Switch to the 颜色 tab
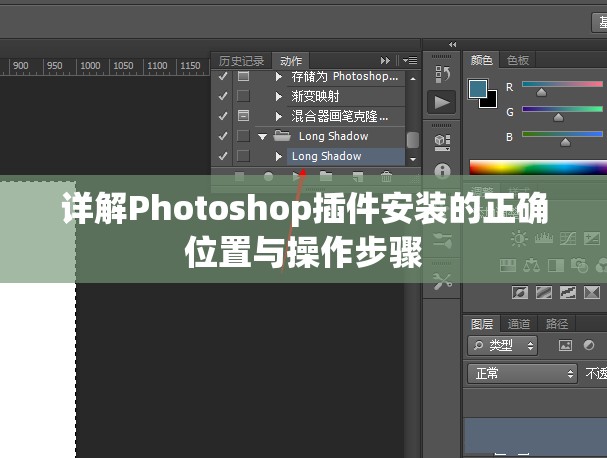The image size is (607, 458). (481, 60)
